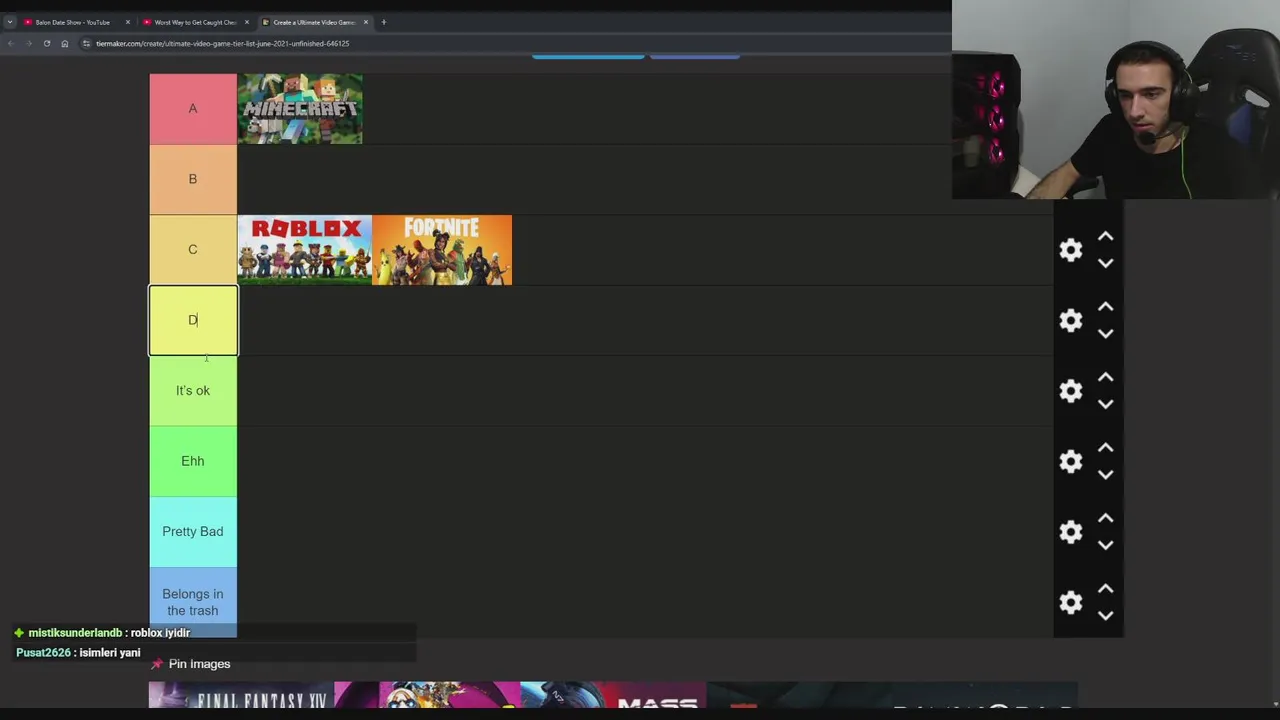
Task: Go to browser home page
Action: click(64, 43)
